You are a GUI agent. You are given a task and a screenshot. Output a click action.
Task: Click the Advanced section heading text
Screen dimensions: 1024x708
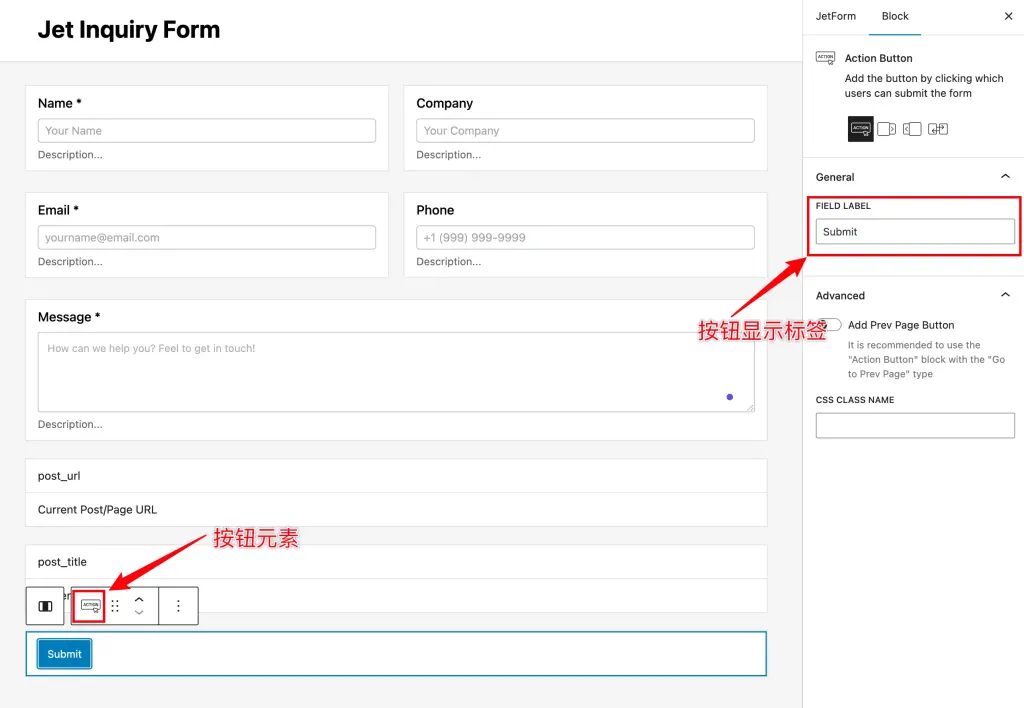[840, 296]
